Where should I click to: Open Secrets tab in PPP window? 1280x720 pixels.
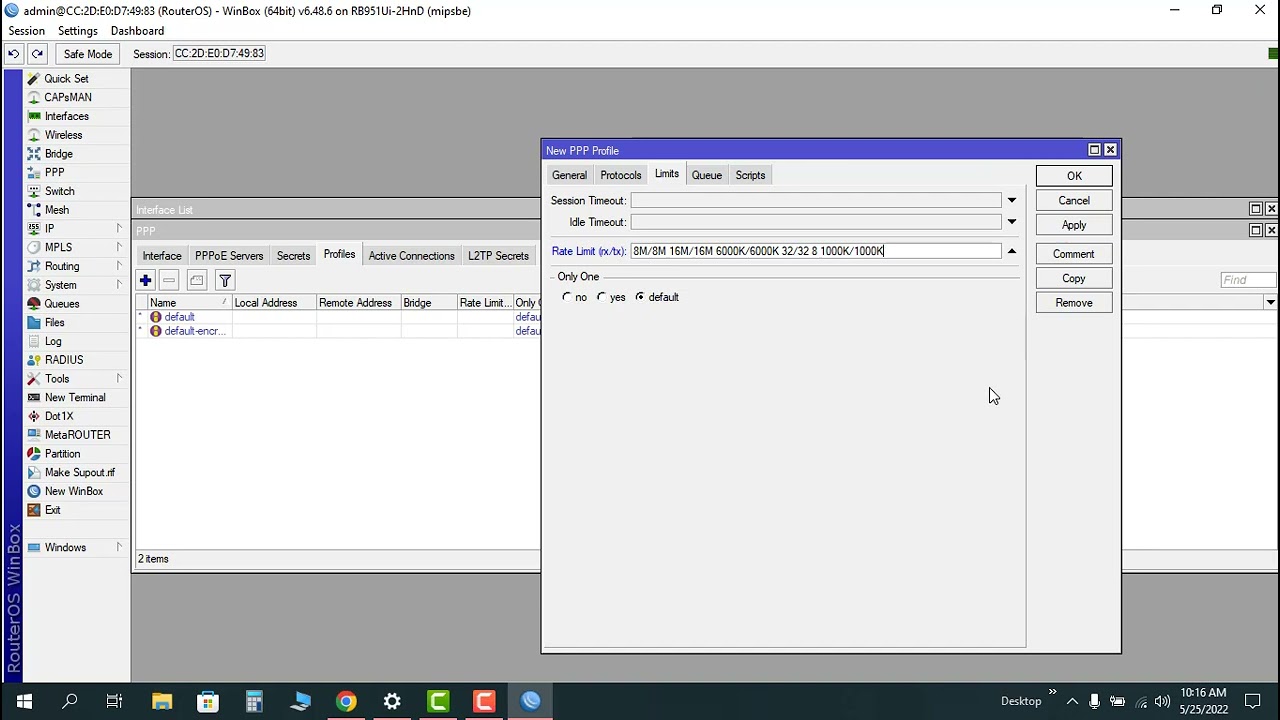293,256
